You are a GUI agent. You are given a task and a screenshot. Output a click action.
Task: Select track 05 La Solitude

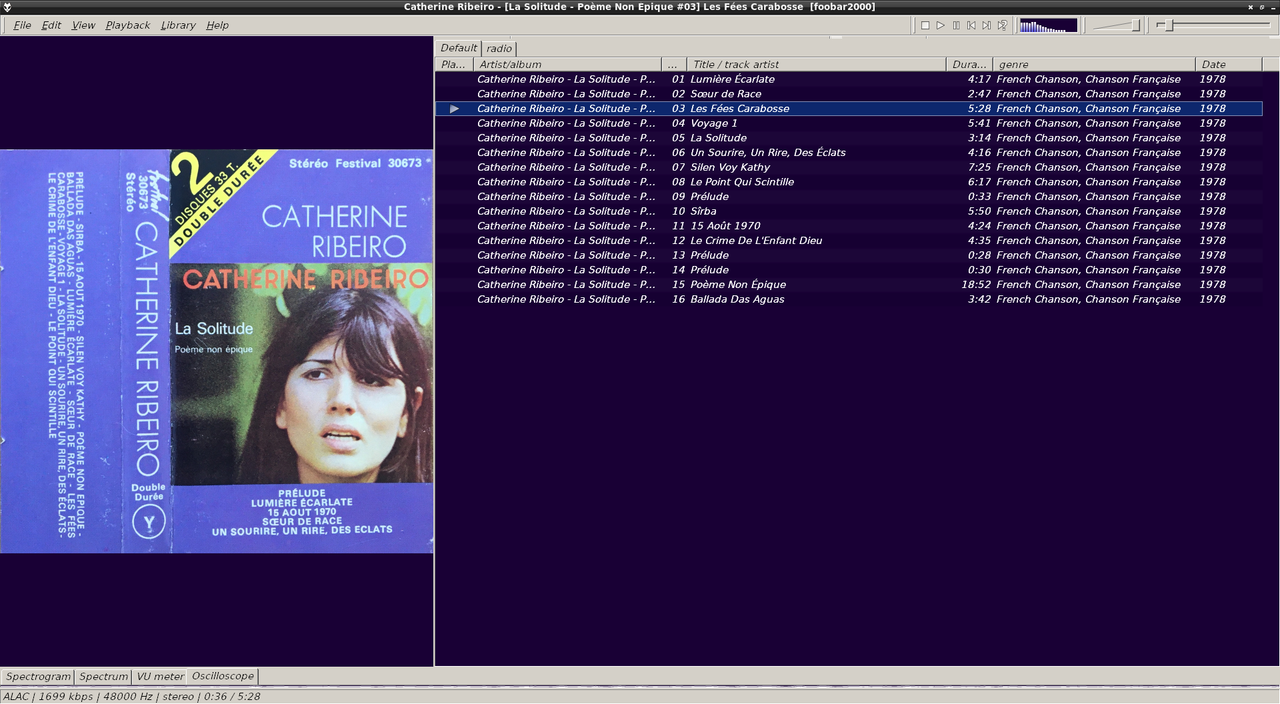tap(849, 138)
